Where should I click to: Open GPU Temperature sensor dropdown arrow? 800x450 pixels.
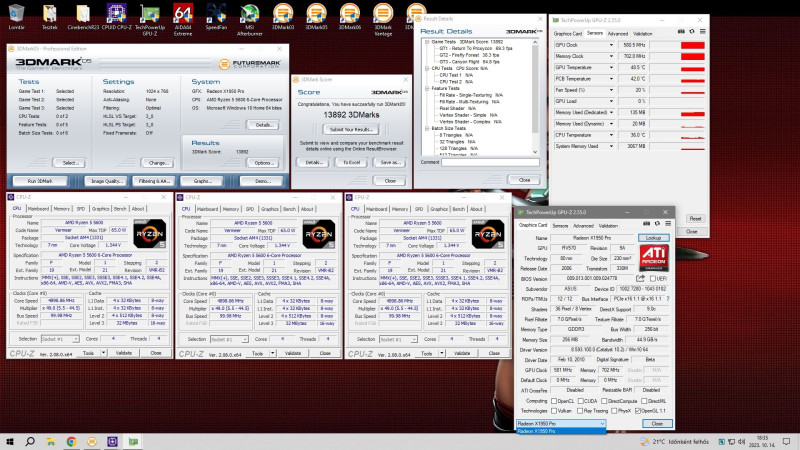pyautogui.click(x=611, y=67)
